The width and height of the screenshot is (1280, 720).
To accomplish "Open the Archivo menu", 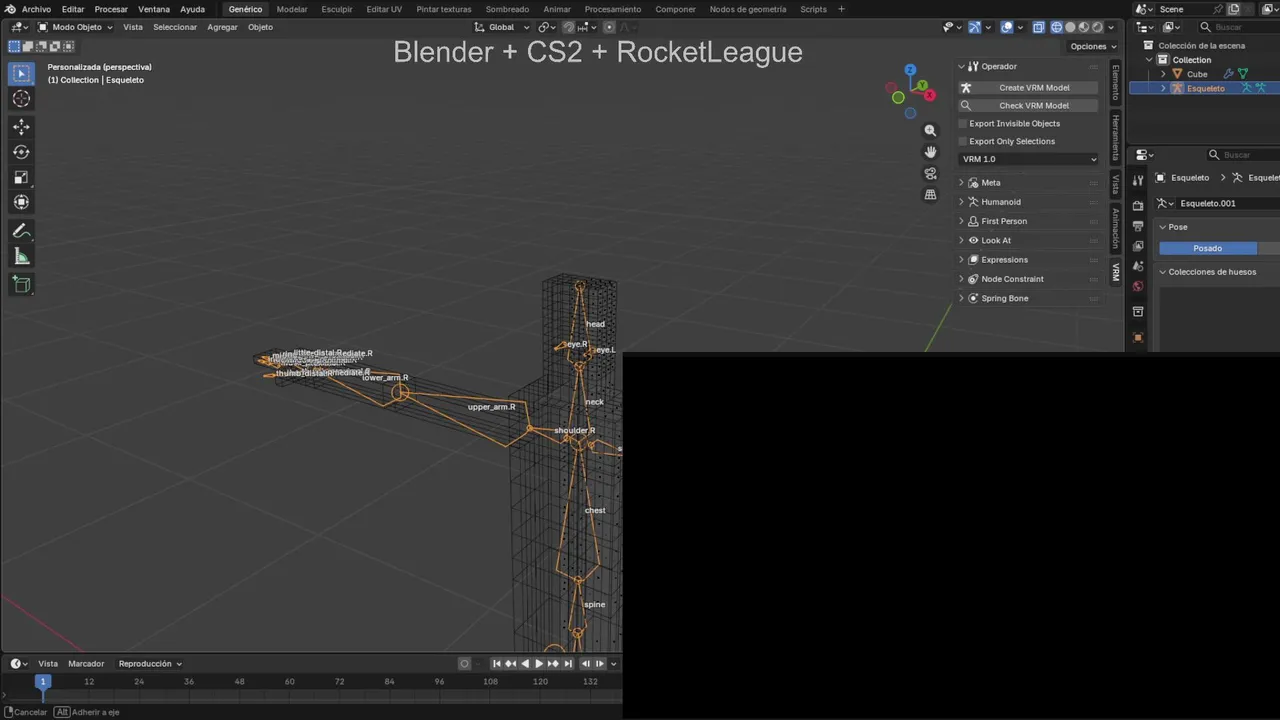I will (36, 9).
